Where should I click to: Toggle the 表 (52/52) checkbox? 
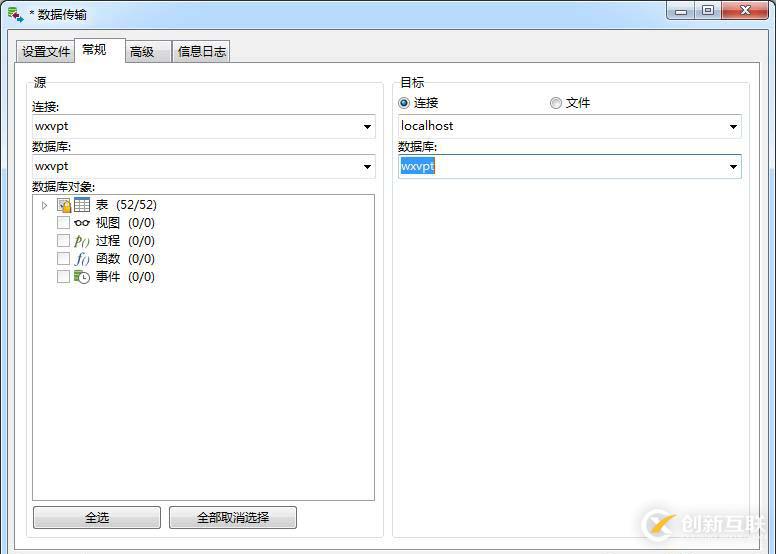63,204
